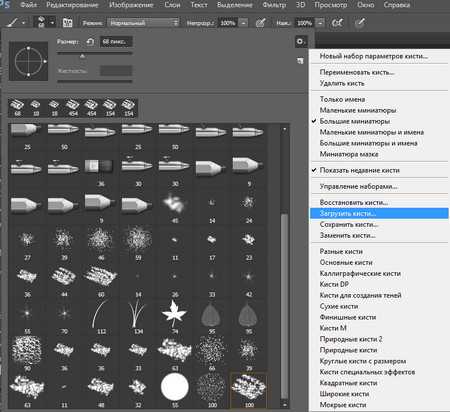Open the Окно menu
Screen dimensions: 450x412
click(x=366, y=5)
